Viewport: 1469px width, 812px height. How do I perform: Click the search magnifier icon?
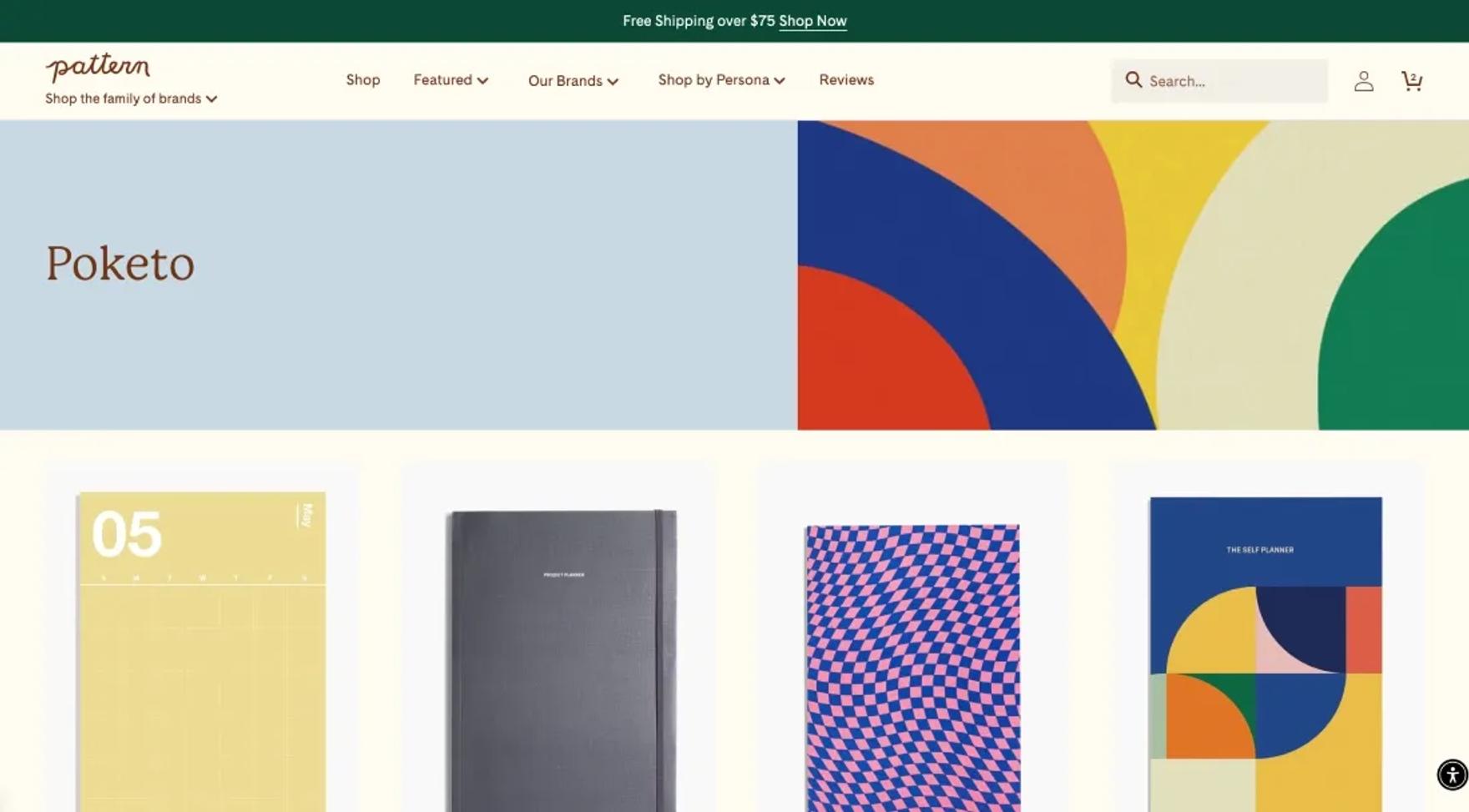click(x=1133, y=80)
